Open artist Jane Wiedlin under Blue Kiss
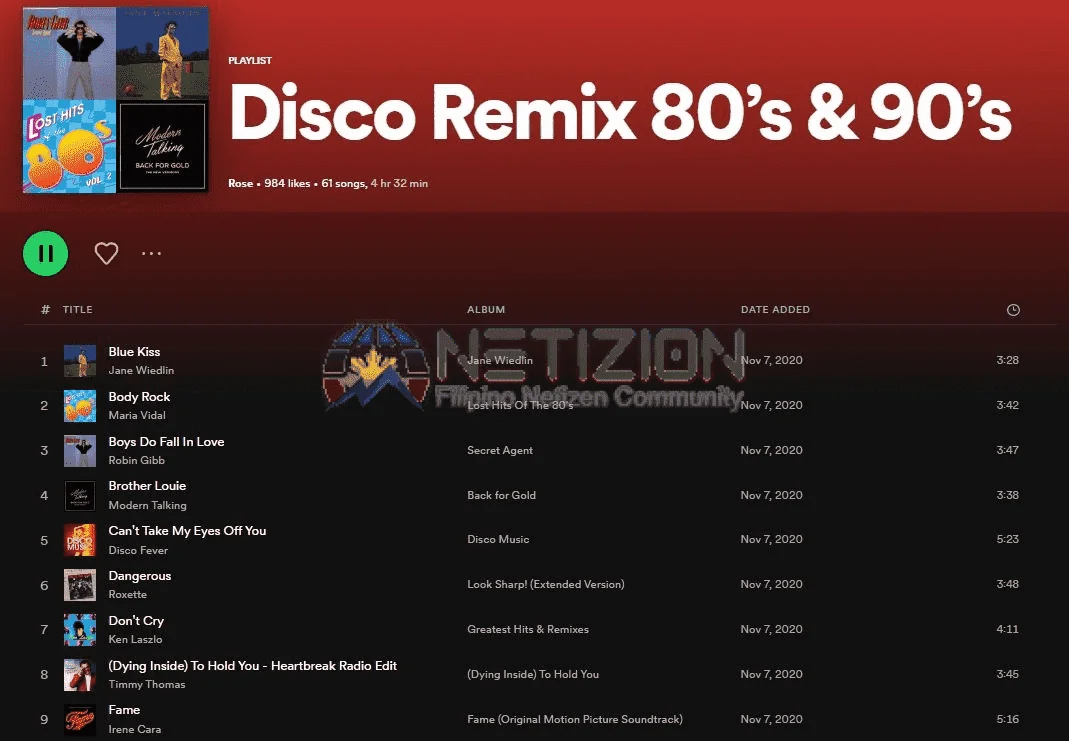This screenshot has height=741, width=1069. [x=141, y=370]
